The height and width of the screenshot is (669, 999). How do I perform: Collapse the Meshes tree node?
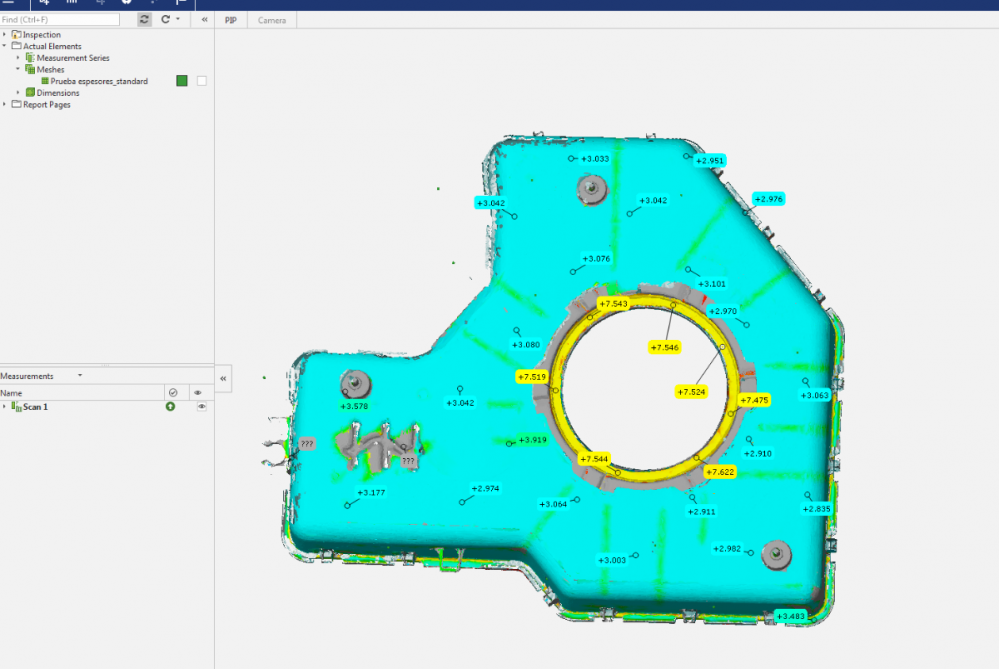click(18, 70)
